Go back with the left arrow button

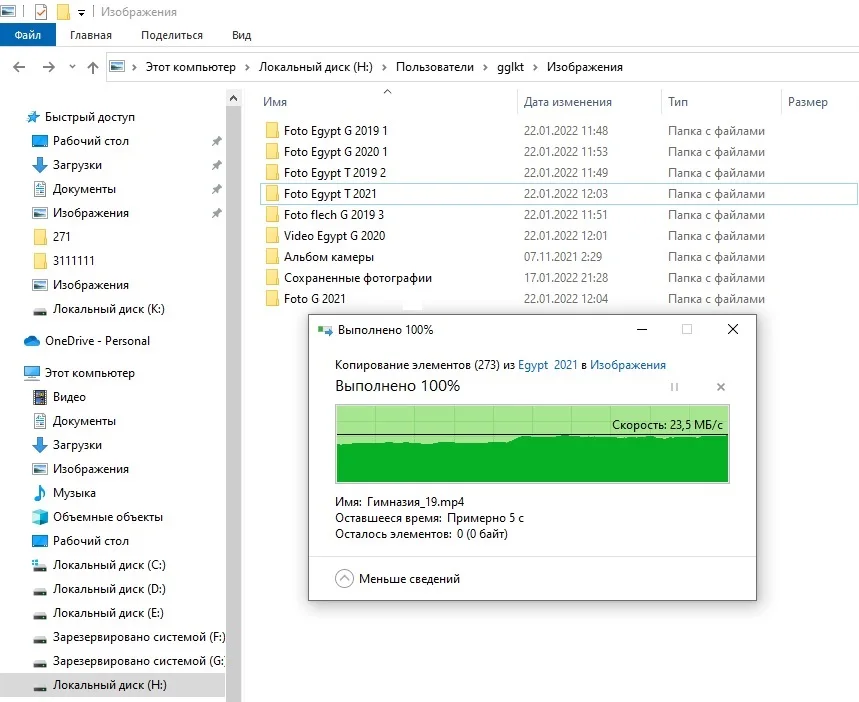pos(19,67)
